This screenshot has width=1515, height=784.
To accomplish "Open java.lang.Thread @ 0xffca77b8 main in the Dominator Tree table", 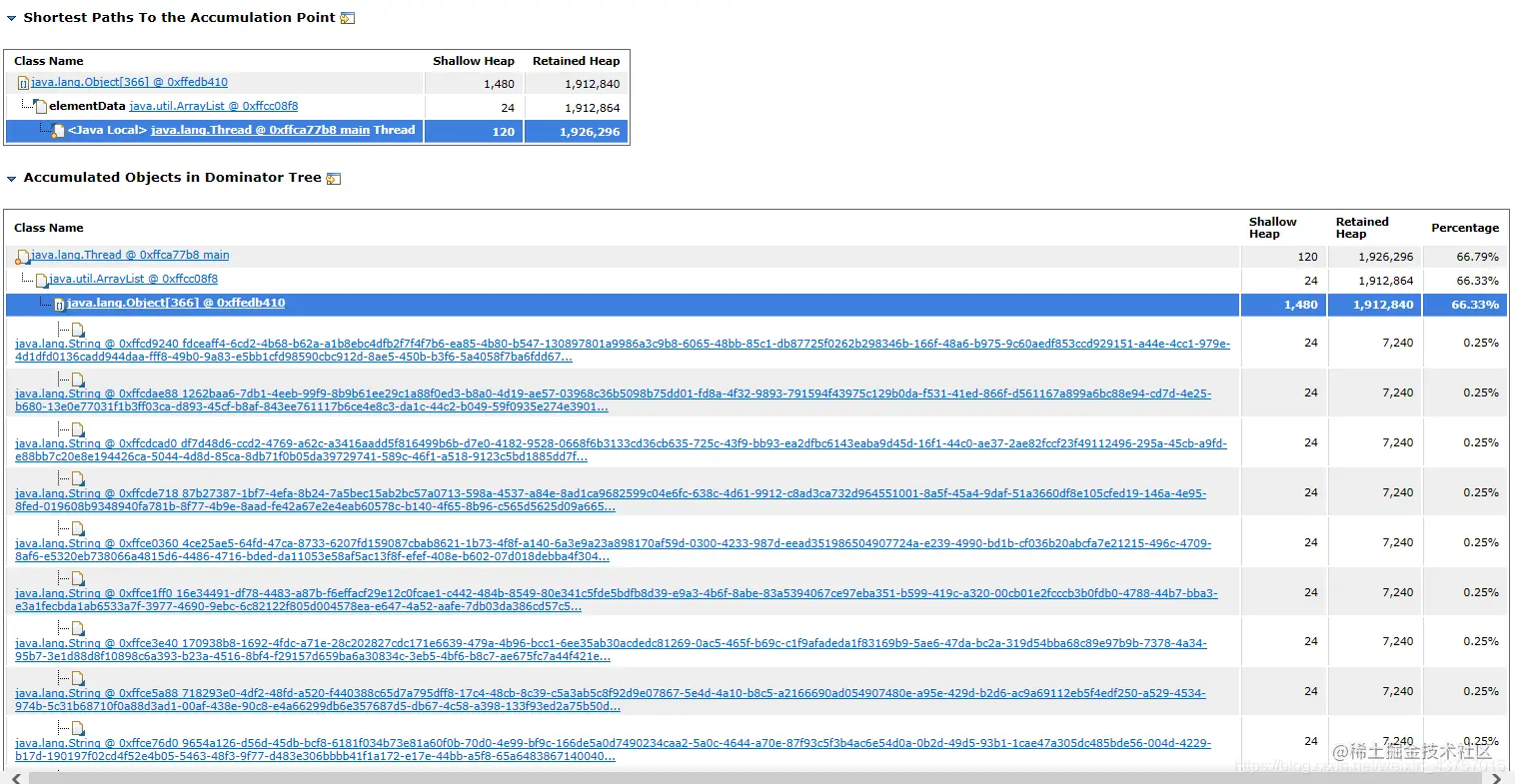I will [x=130, y=255].
